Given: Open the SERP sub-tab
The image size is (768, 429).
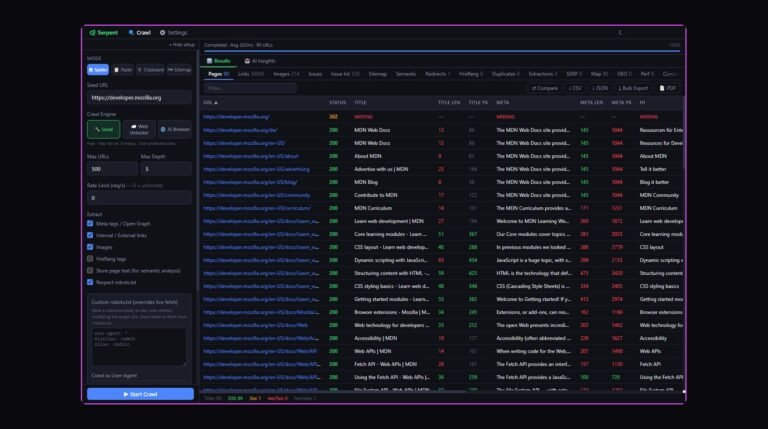Looking at the screenshot, I should [574, 74].
